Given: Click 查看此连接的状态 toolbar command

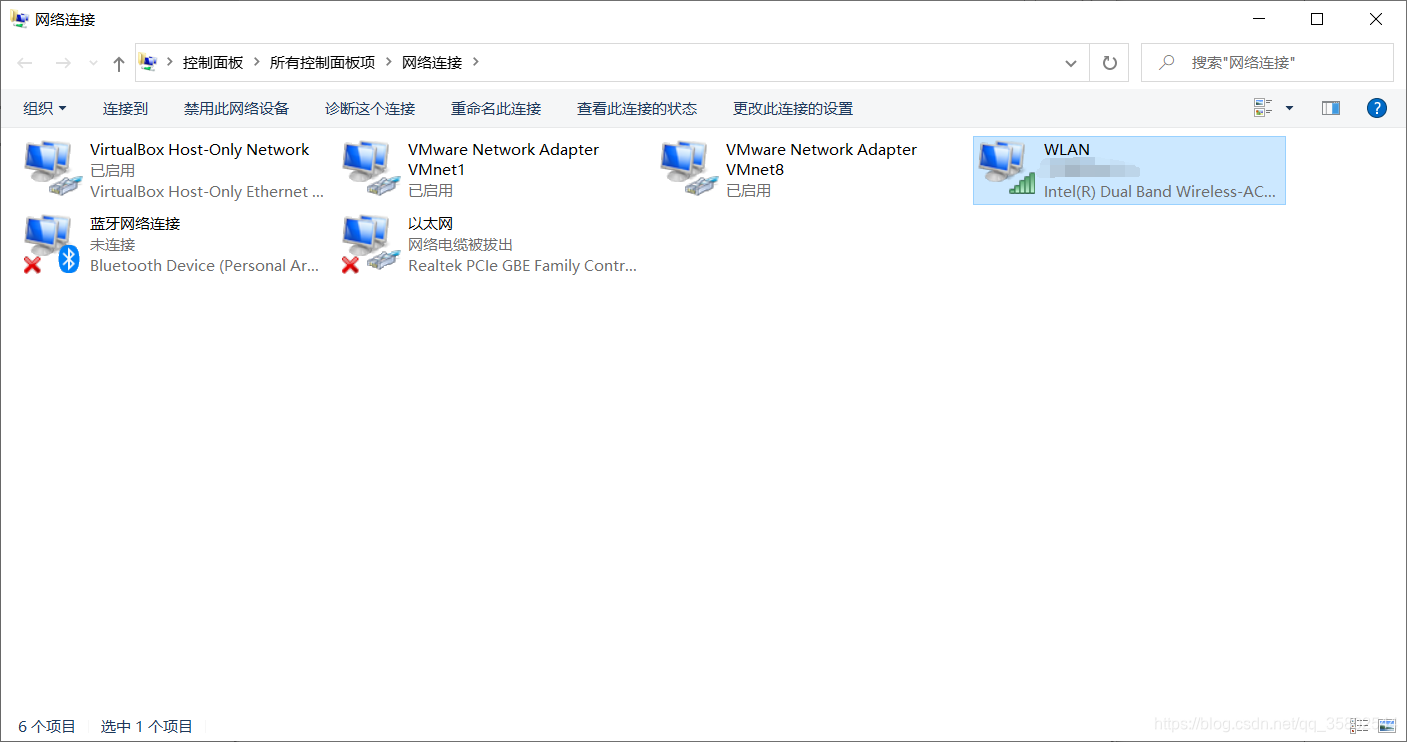Looking at the screenshot, I should [637, 108].
